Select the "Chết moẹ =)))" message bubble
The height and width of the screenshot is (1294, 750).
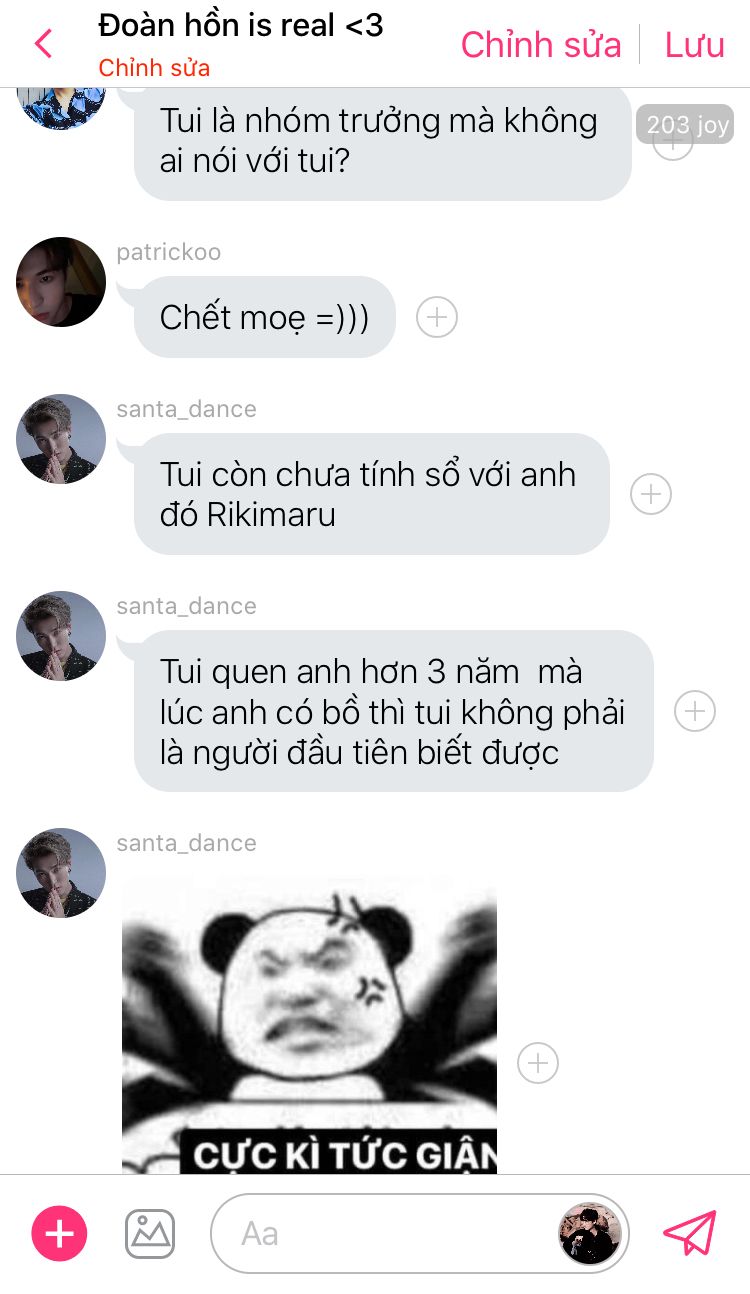coord(265,317)
